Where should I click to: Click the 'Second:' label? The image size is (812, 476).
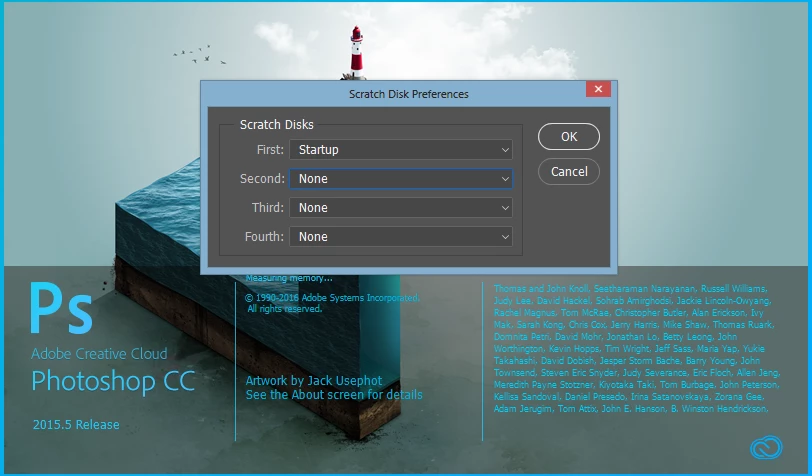pyautogui.click(x=262, y=179)
